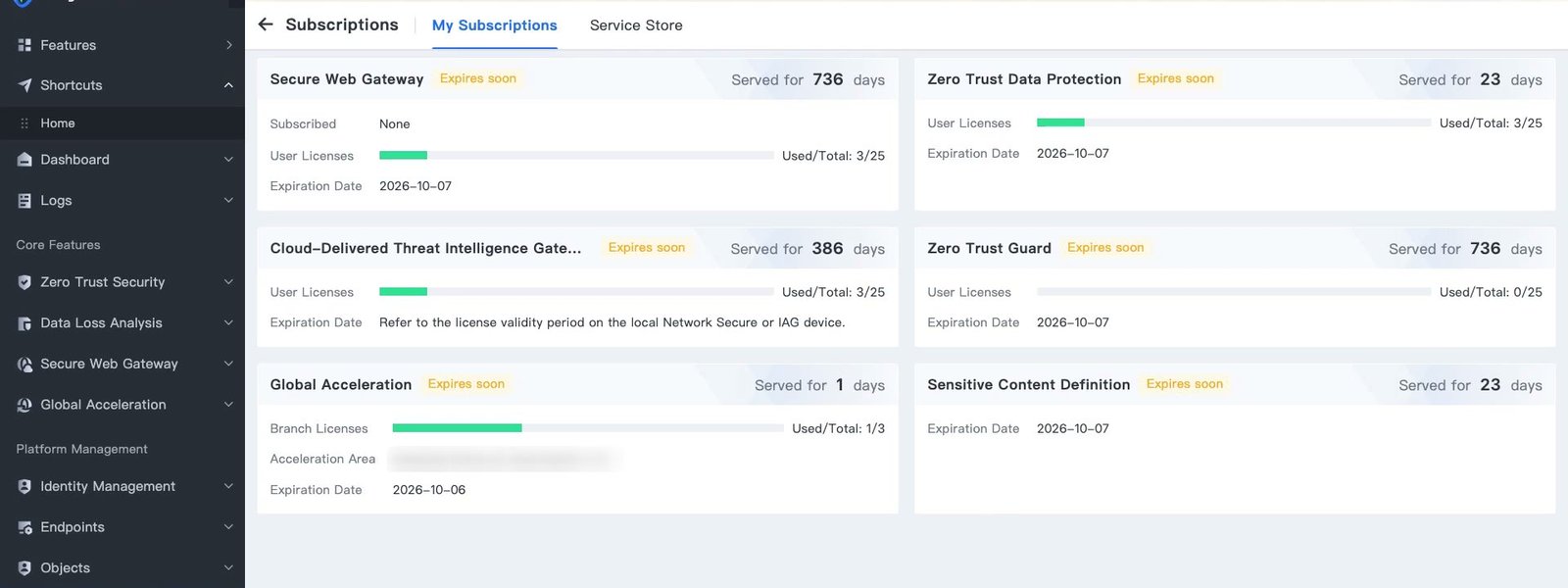Click the Features grid icon
Screen dimensions: 1568x588
tap(24, 45)
